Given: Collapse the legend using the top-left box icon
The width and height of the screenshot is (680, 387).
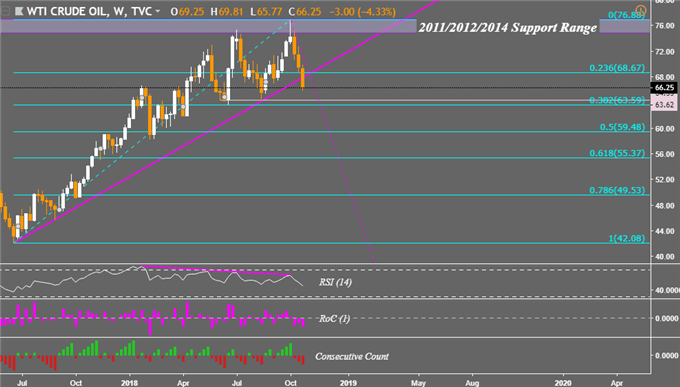Looking at the screenshot, I should tap(5, 12).
